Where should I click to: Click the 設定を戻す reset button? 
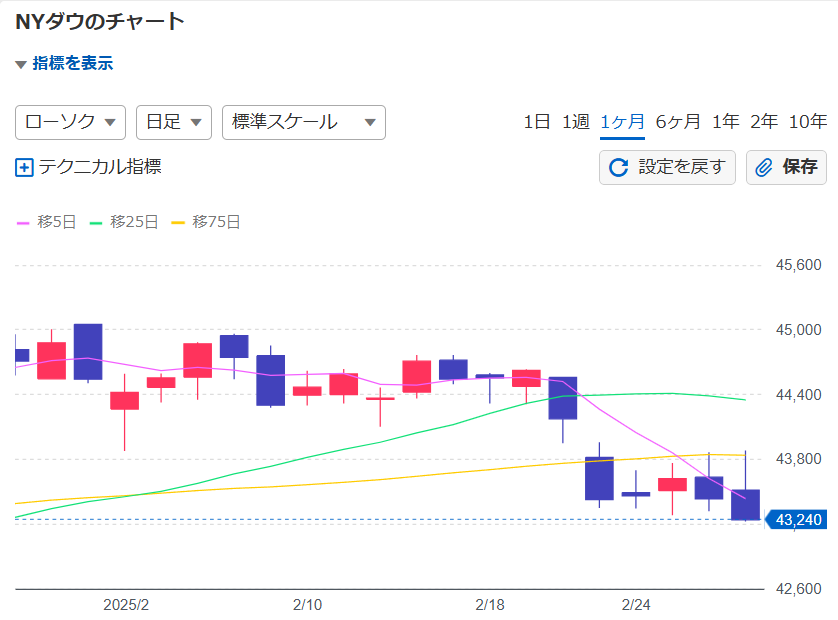click(667, 167)
